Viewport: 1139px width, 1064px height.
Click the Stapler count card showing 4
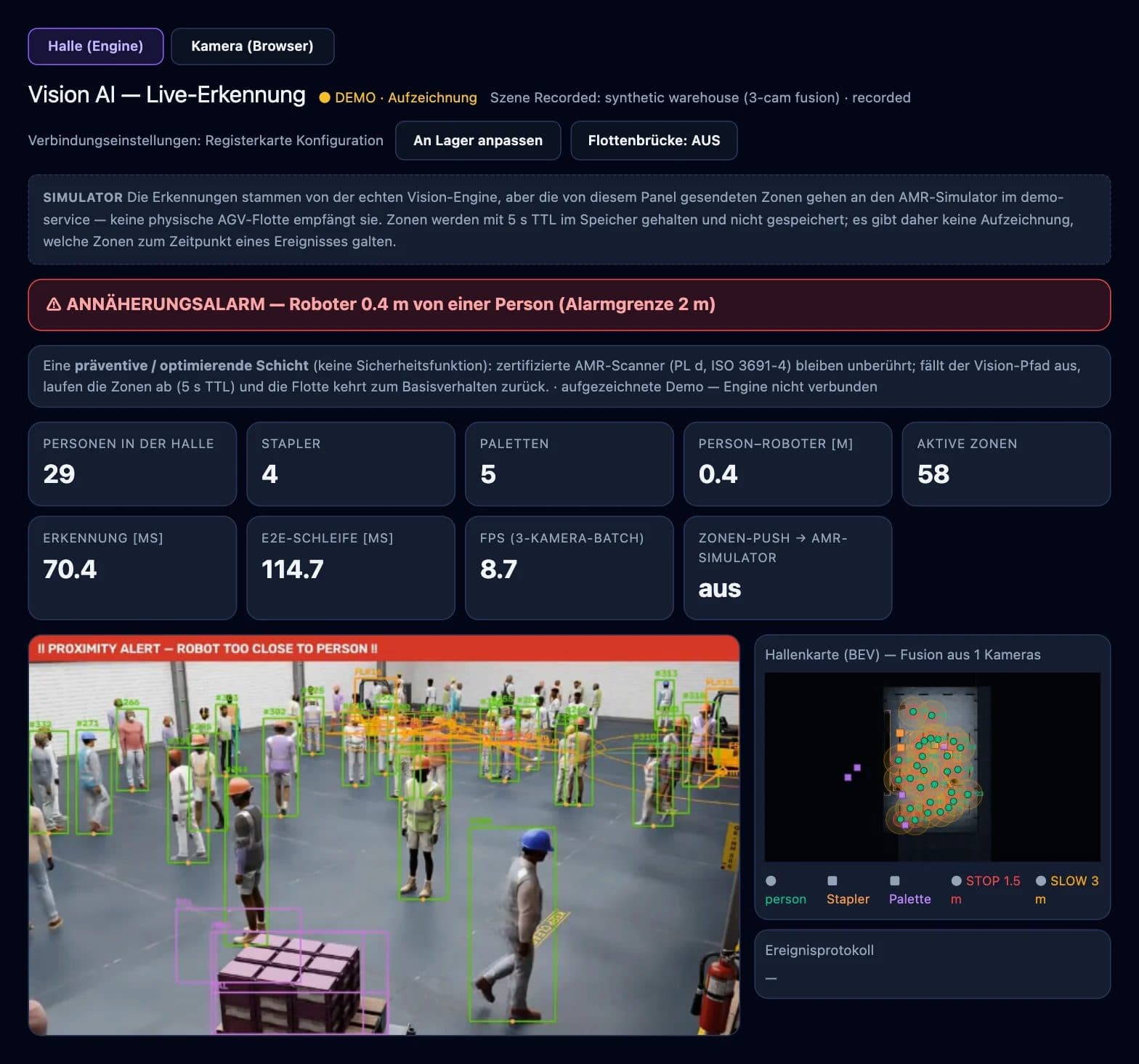click(351, 463)
